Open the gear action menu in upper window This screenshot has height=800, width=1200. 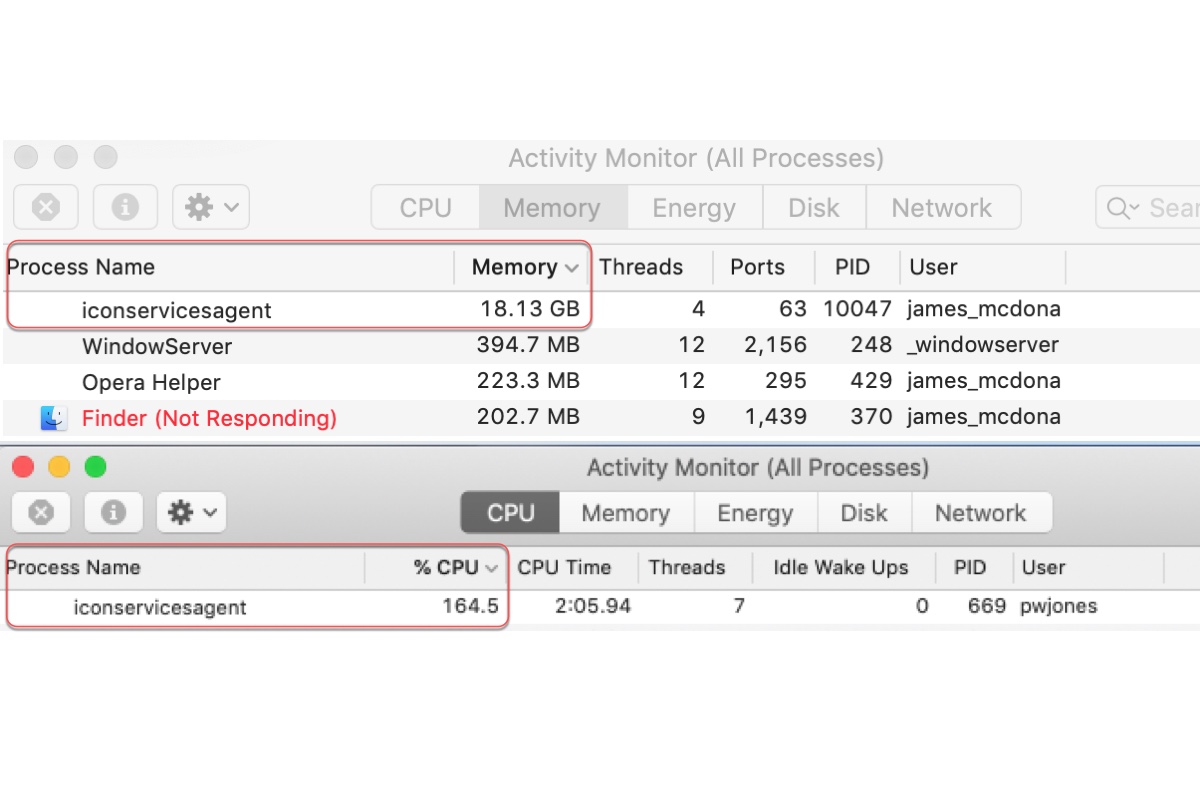(x=211, y=207)
